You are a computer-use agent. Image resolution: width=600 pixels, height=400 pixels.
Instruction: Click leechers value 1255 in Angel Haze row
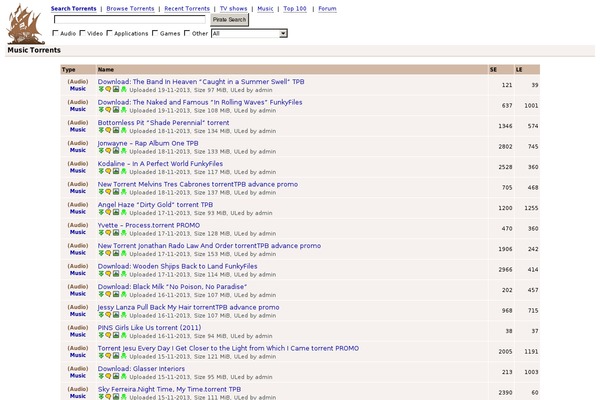531,208
